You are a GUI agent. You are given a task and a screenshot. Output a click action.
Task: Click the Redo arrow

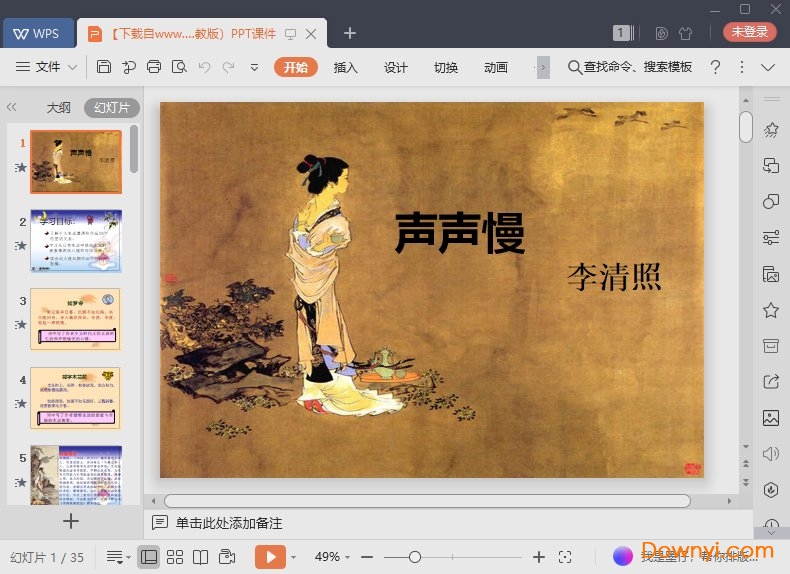(x=229, y=67)
